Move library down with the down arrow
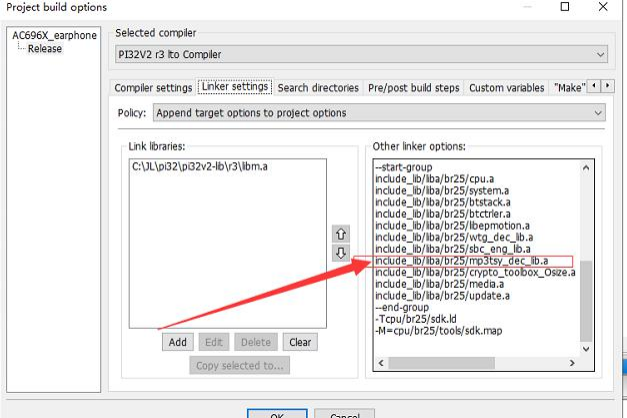This screenshot has height=418, width=627. coord(341,253)
